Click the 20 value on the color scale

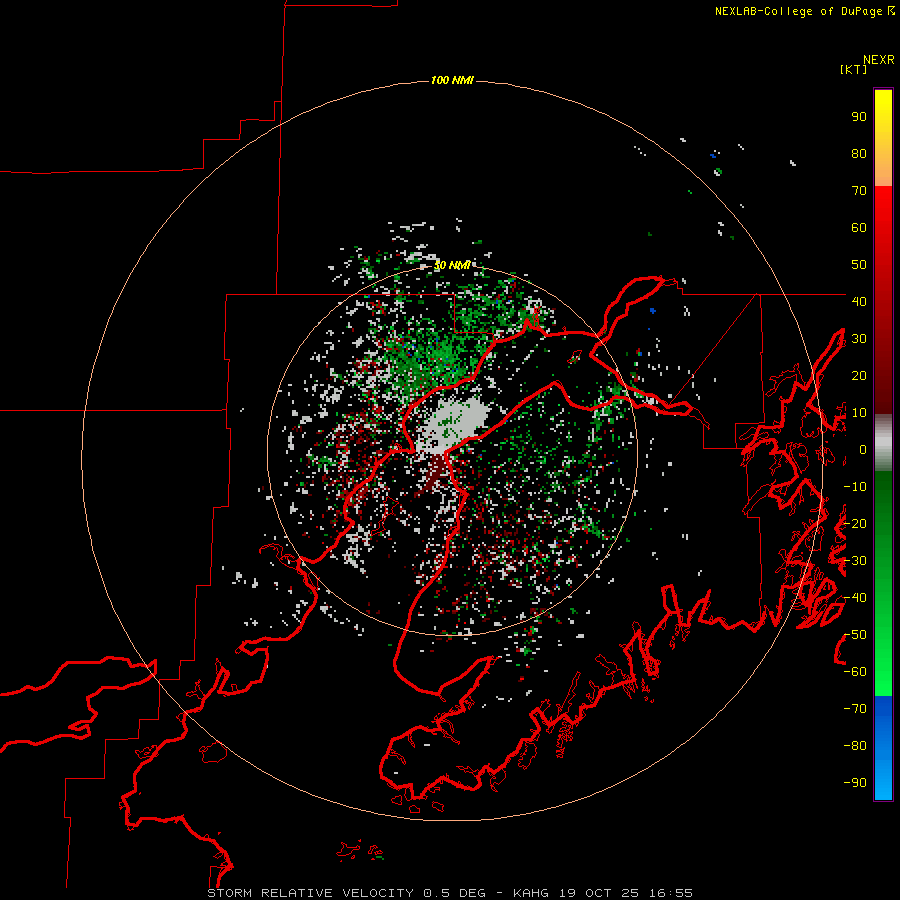click(859, 375)
